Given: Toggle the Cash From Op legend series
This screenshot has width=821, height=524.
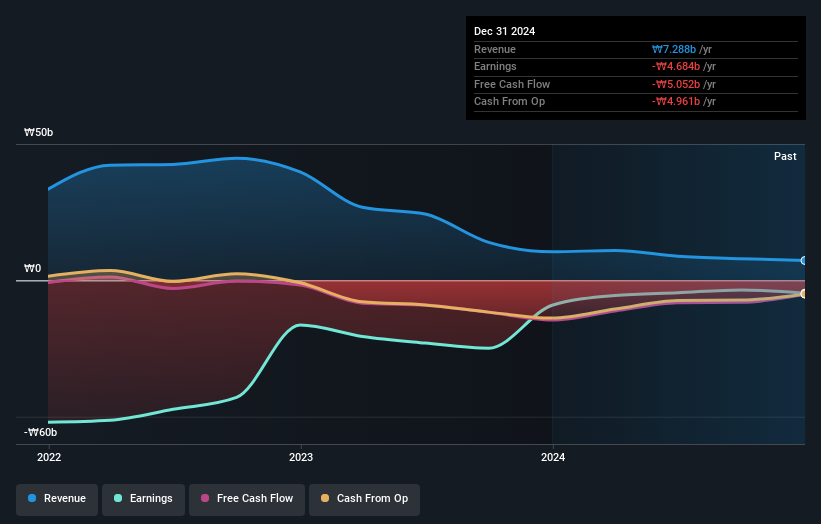Looking at the screenshot, I should (x=364, y=499).
